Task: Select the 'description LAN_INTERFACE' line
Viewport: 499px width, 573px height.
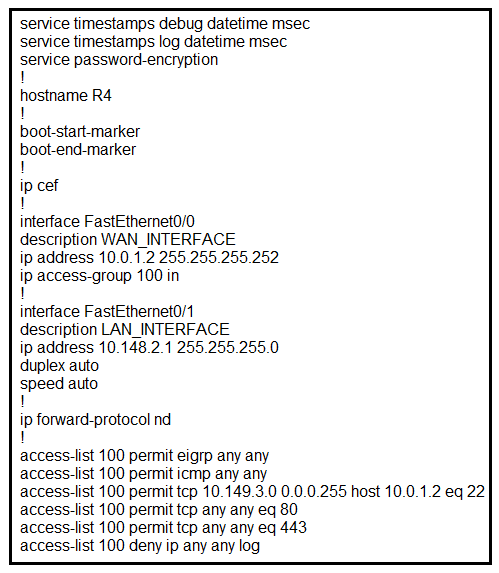Action: pos(125,330)
